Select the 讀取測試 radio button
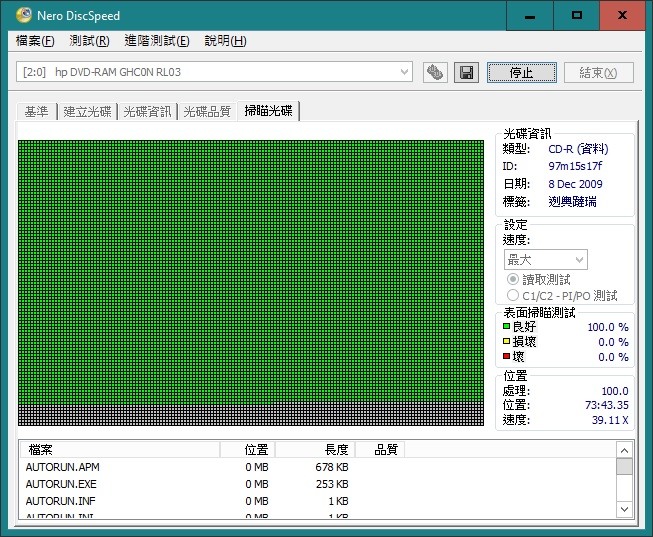 [x=513, y=279]
